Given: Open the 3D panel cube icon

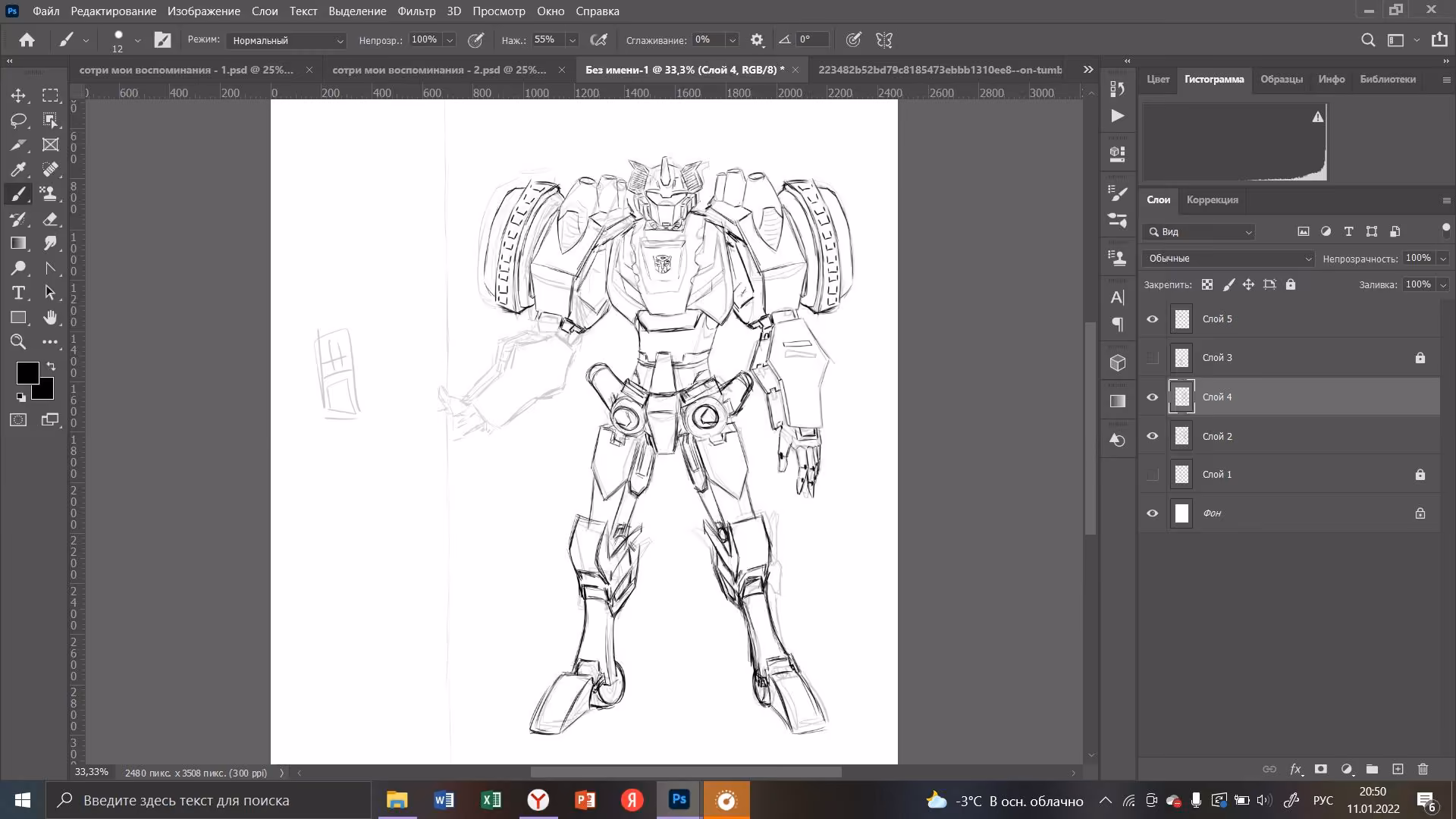Looking at the screenshot, I should coord(1117,363).
